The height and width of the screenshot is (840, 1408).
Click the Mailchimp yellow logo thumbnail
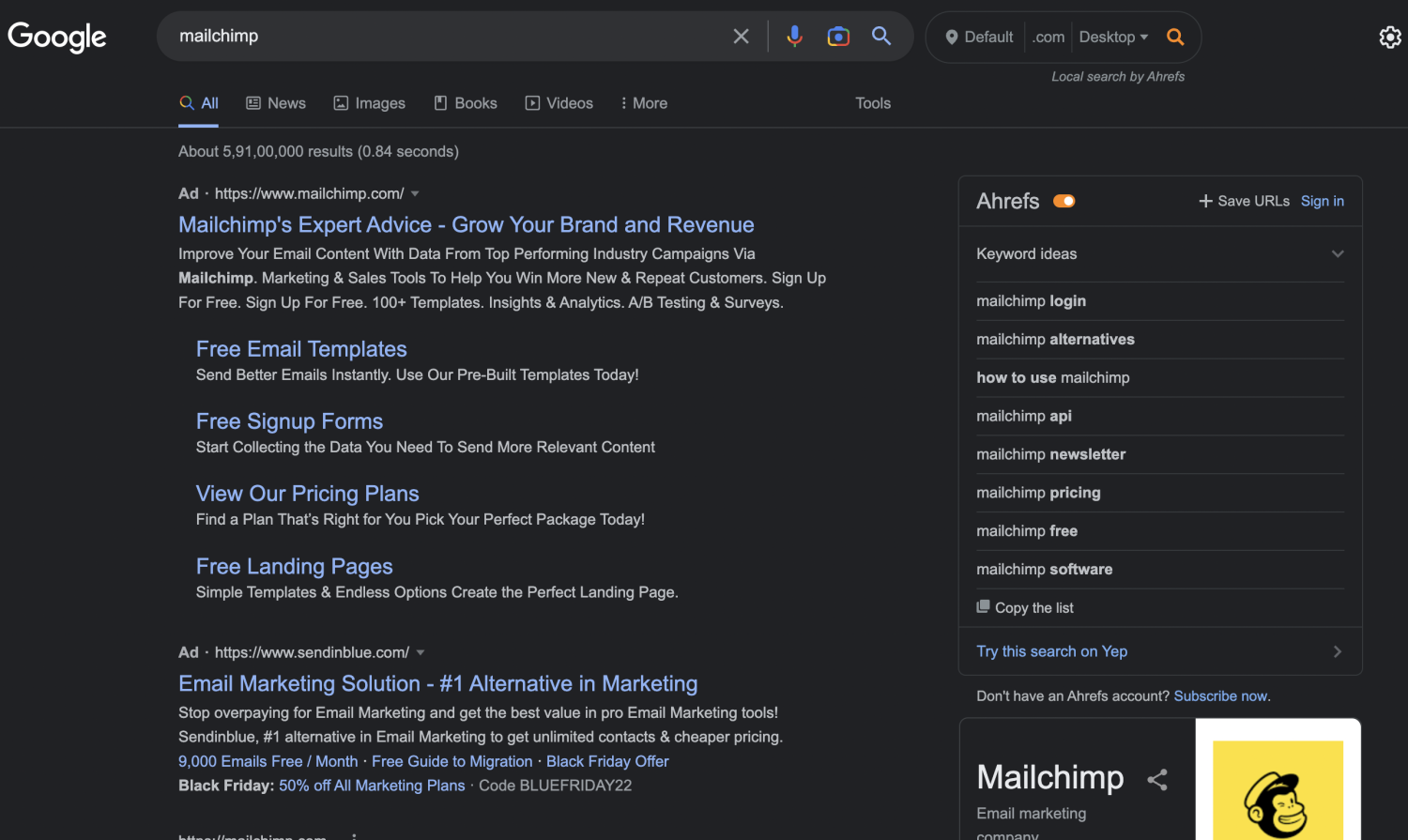pyautogui.click(x=1278, y=788)
